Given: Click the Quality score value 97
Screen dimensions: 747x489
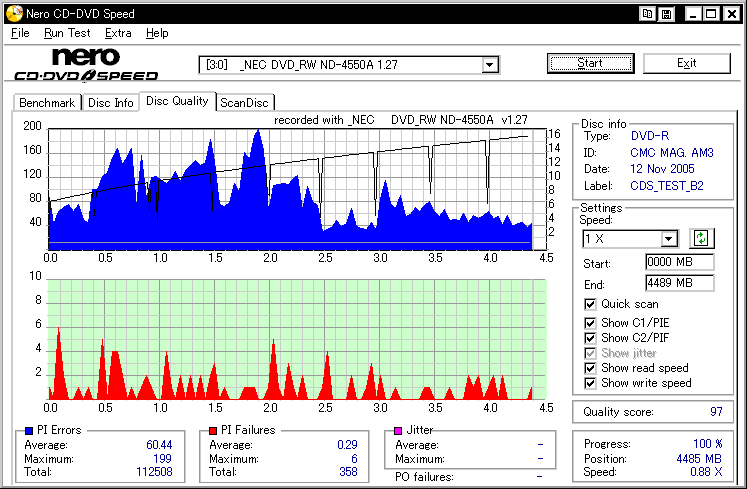Looking at the screenshot, I should coord(716,412).
